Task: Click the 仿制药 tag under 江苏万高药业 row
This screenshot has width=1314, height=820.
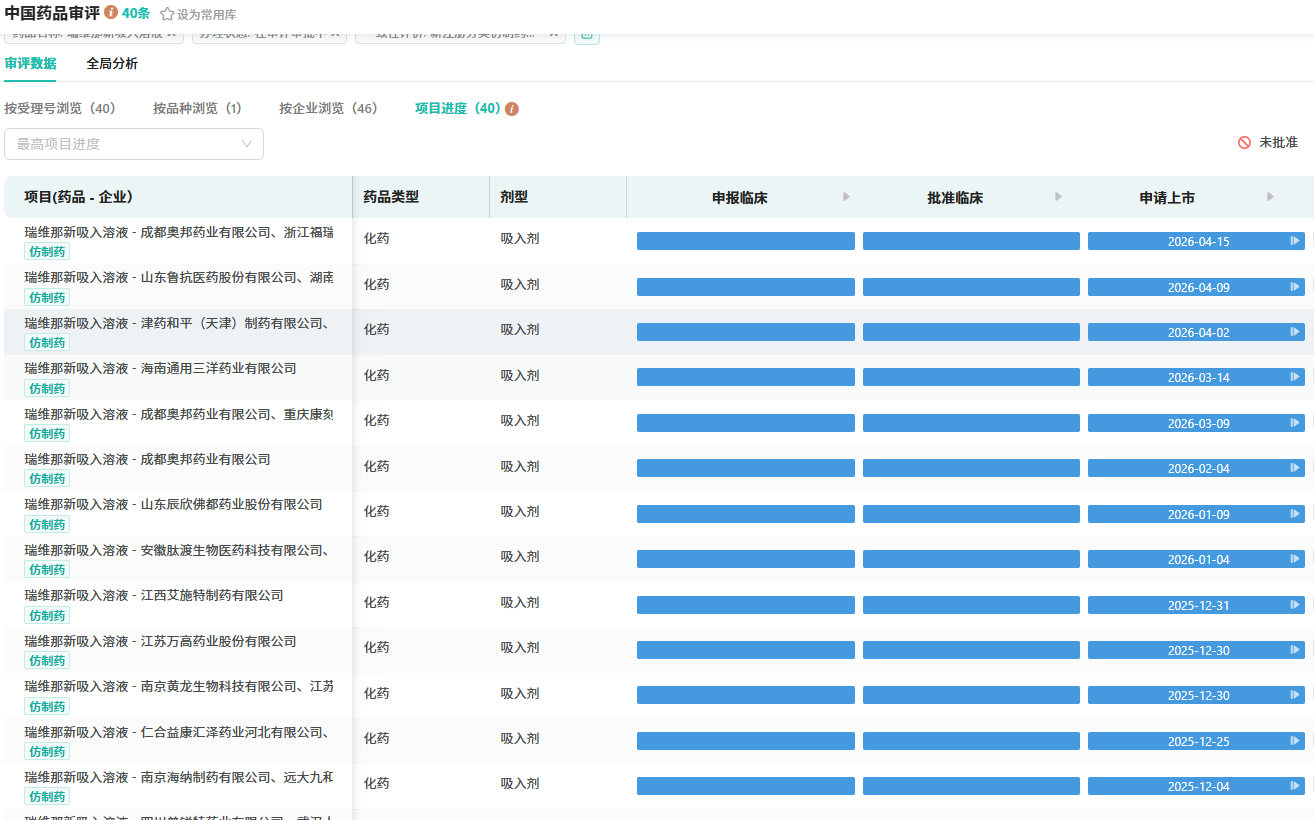Action: point(47,661)
